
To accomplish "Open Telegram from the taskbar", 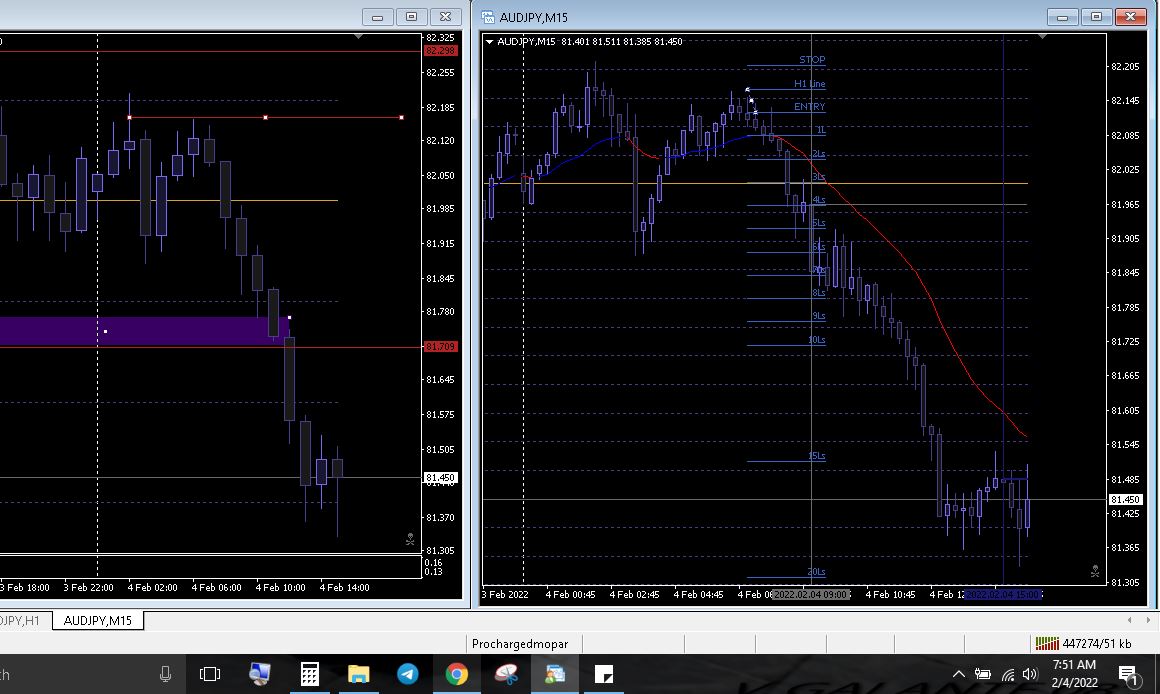I will coord(407,674).
